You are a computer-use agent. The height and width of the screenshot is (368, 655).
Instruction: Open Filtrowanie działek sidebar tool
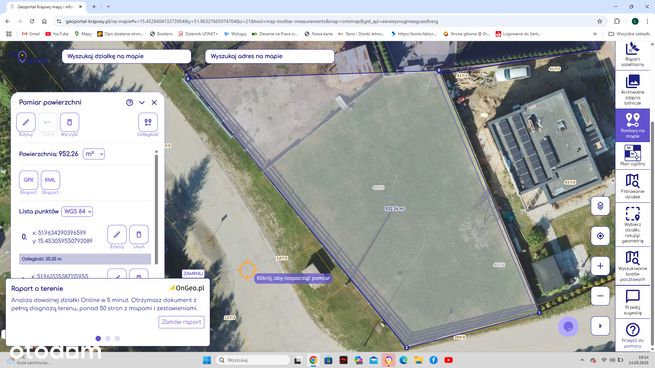click(632, 186)
